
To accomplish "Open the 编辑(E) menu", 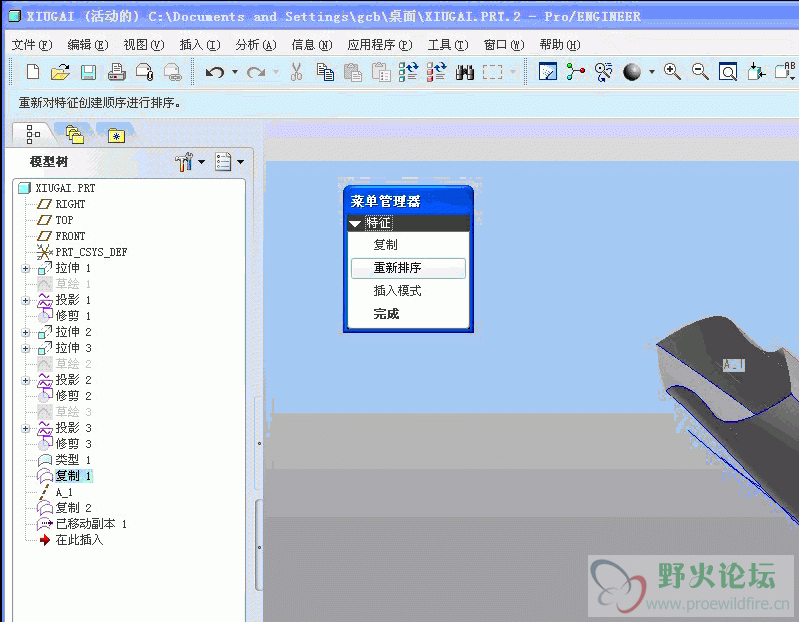I will (88, 45).
